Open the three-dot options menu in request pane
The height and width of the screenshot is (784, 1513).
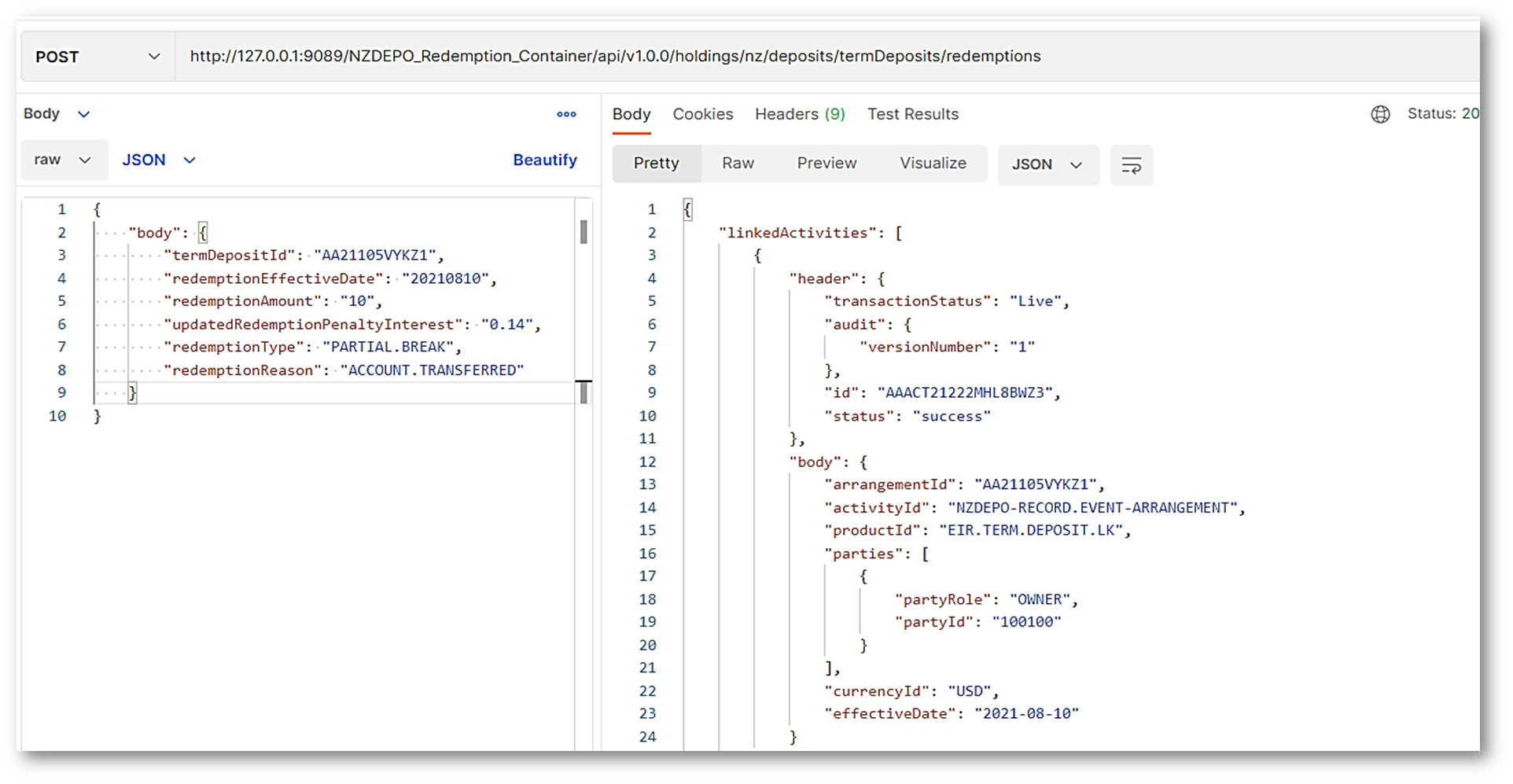566,115
